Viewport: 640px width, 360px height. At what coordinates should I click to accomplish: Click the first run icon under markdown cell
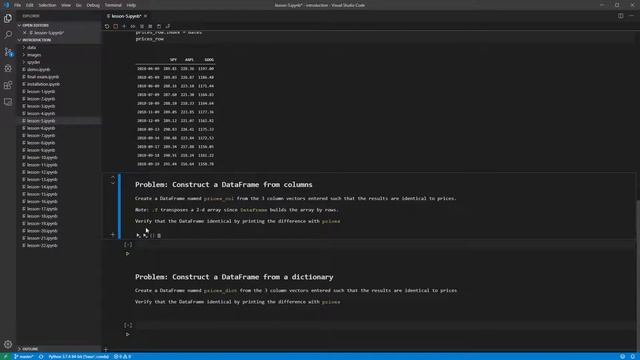tap(138, 236)
